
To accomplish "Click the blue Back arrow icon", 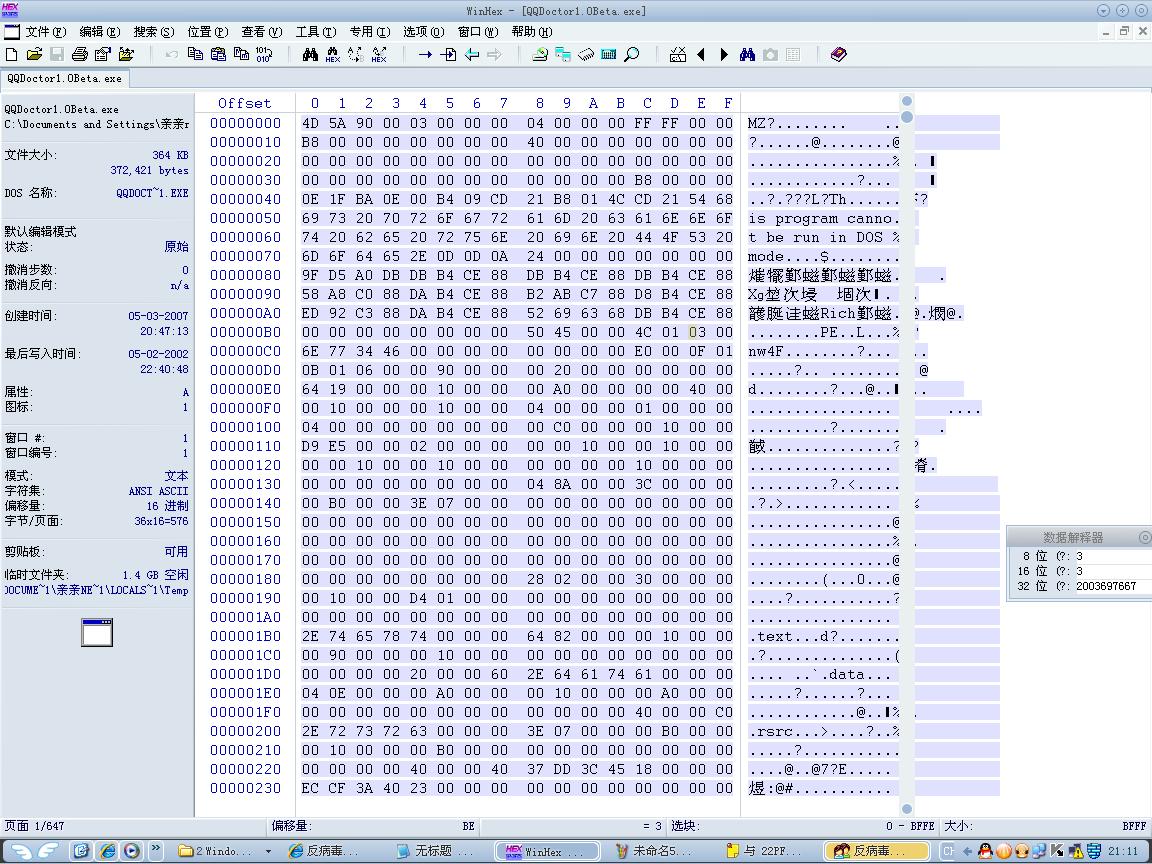I will pyautogui.click(x=472, y=54).
